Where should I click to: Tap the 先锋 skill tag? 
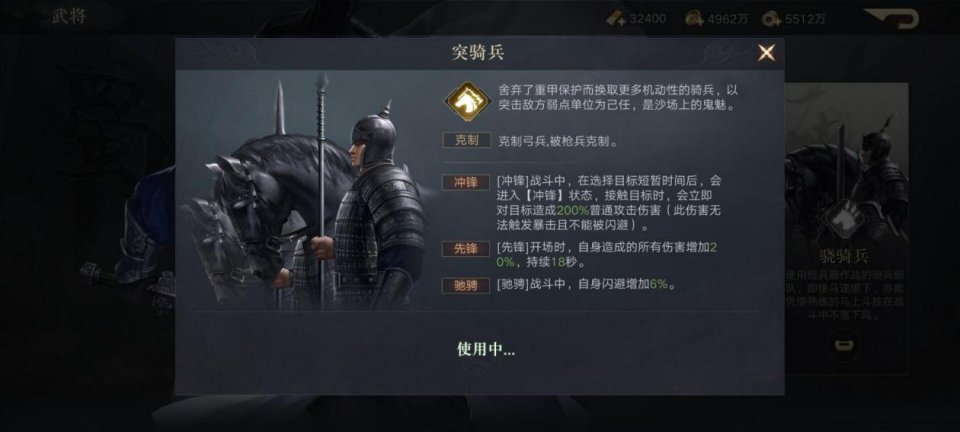(467, 248)
